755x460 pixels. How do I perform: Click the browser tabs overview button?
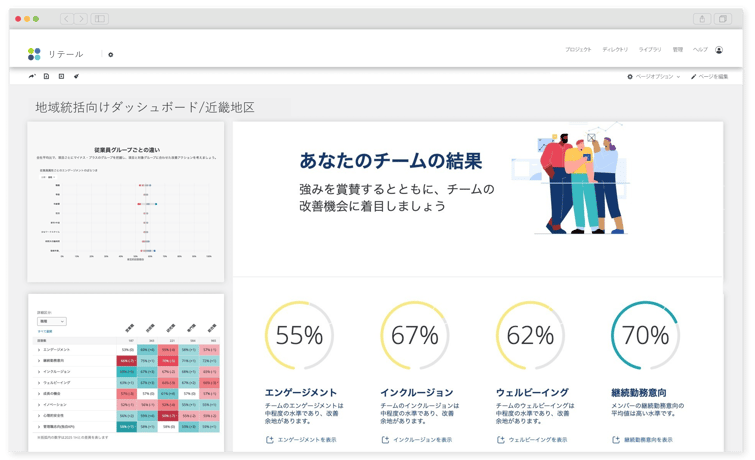tap(723, 19)
